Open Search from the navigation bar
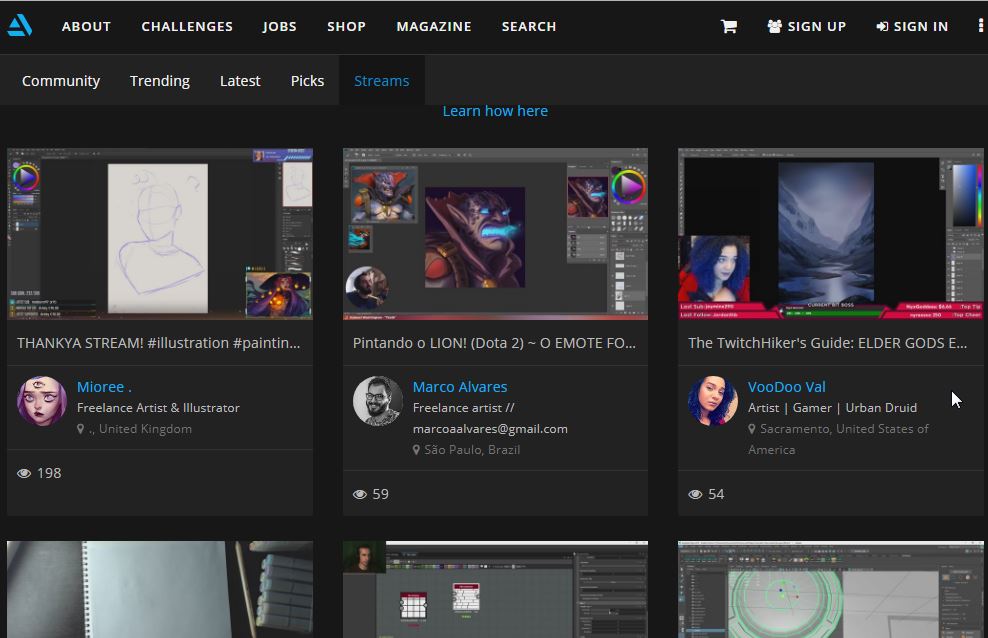This screenshot has width=988, height=638. (x=529, y=26)
